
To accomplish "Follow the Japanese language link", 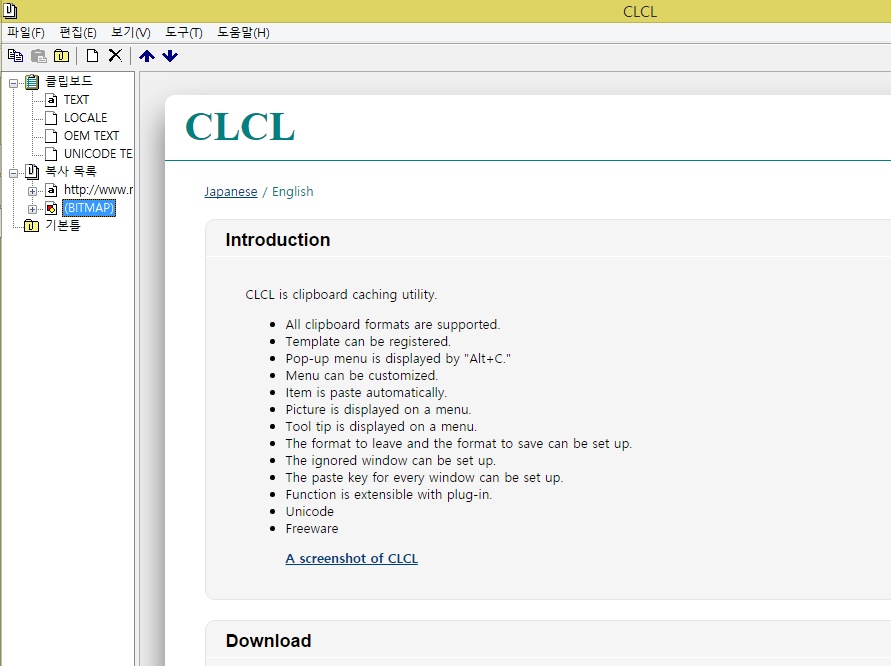I will coord(231,192).
